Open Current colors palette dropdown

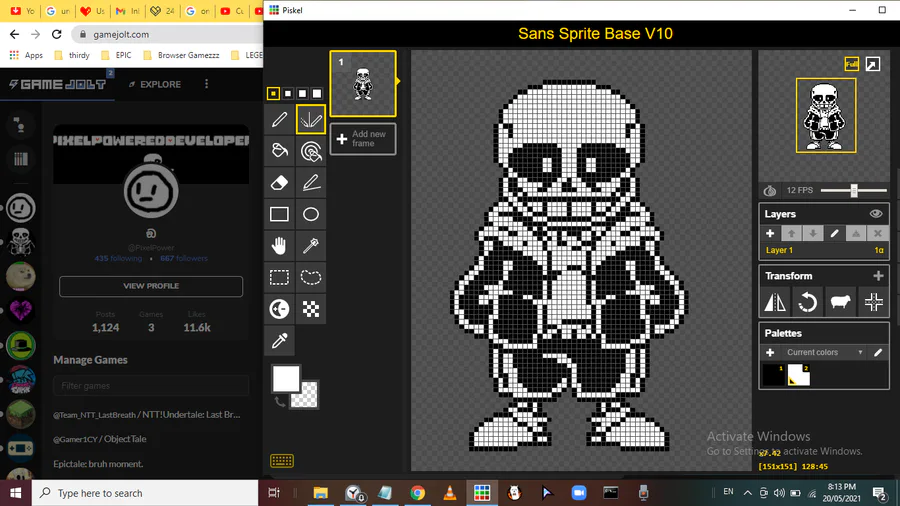(824, 352)
